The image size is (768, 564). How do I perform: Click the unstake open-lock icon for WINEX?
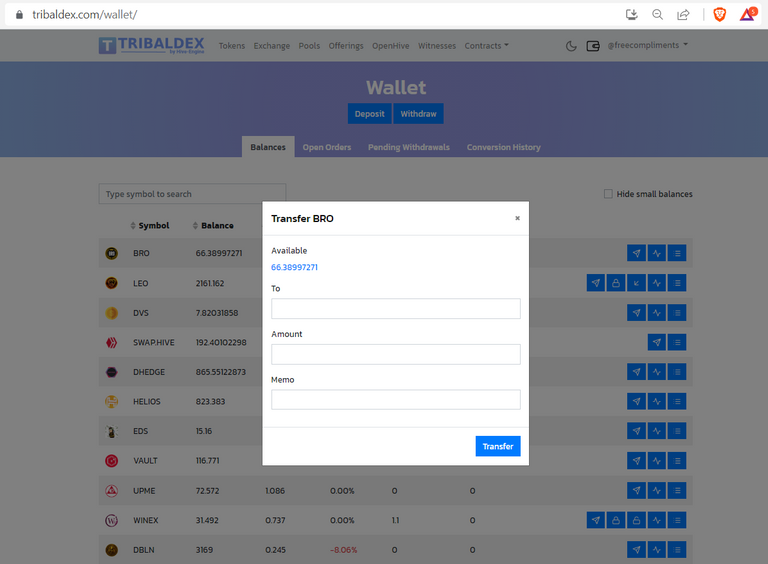pos(636,520)
